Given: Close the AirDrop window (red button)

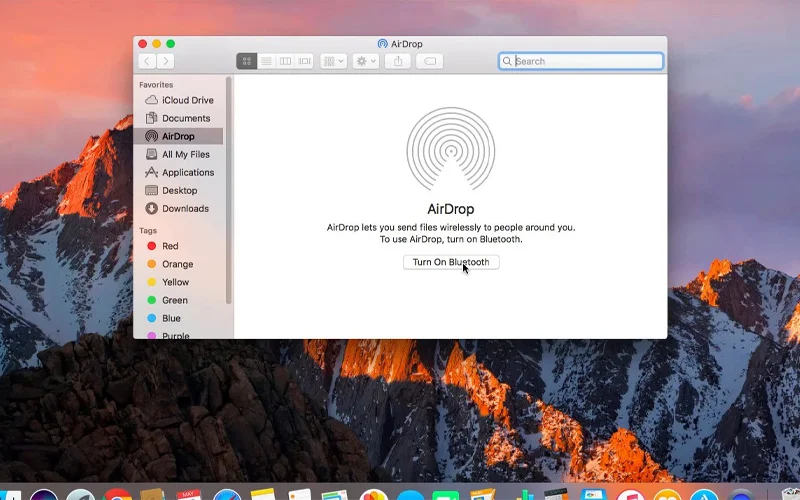Looking at the screenshot, I should (143, 44).
